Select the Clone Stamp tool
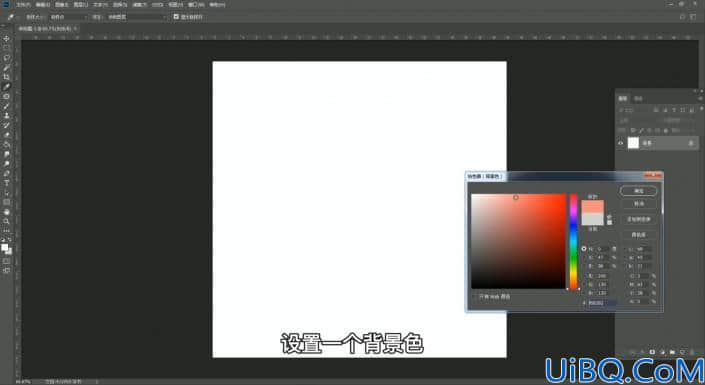 pyautogui.click(x=6, y=116)
